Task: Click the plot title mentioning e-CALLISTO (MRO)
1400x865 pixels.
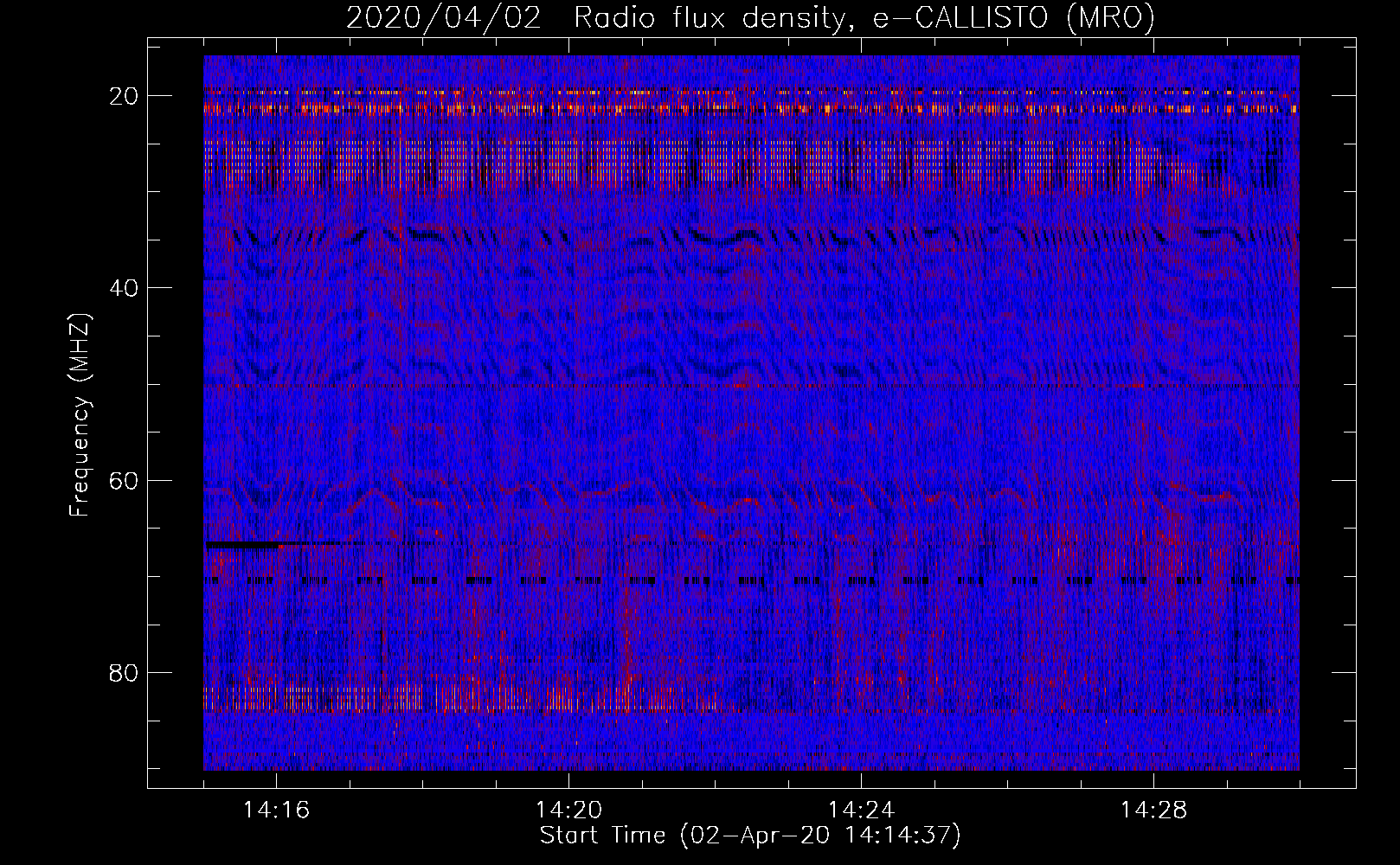Action: pos(750,18)
